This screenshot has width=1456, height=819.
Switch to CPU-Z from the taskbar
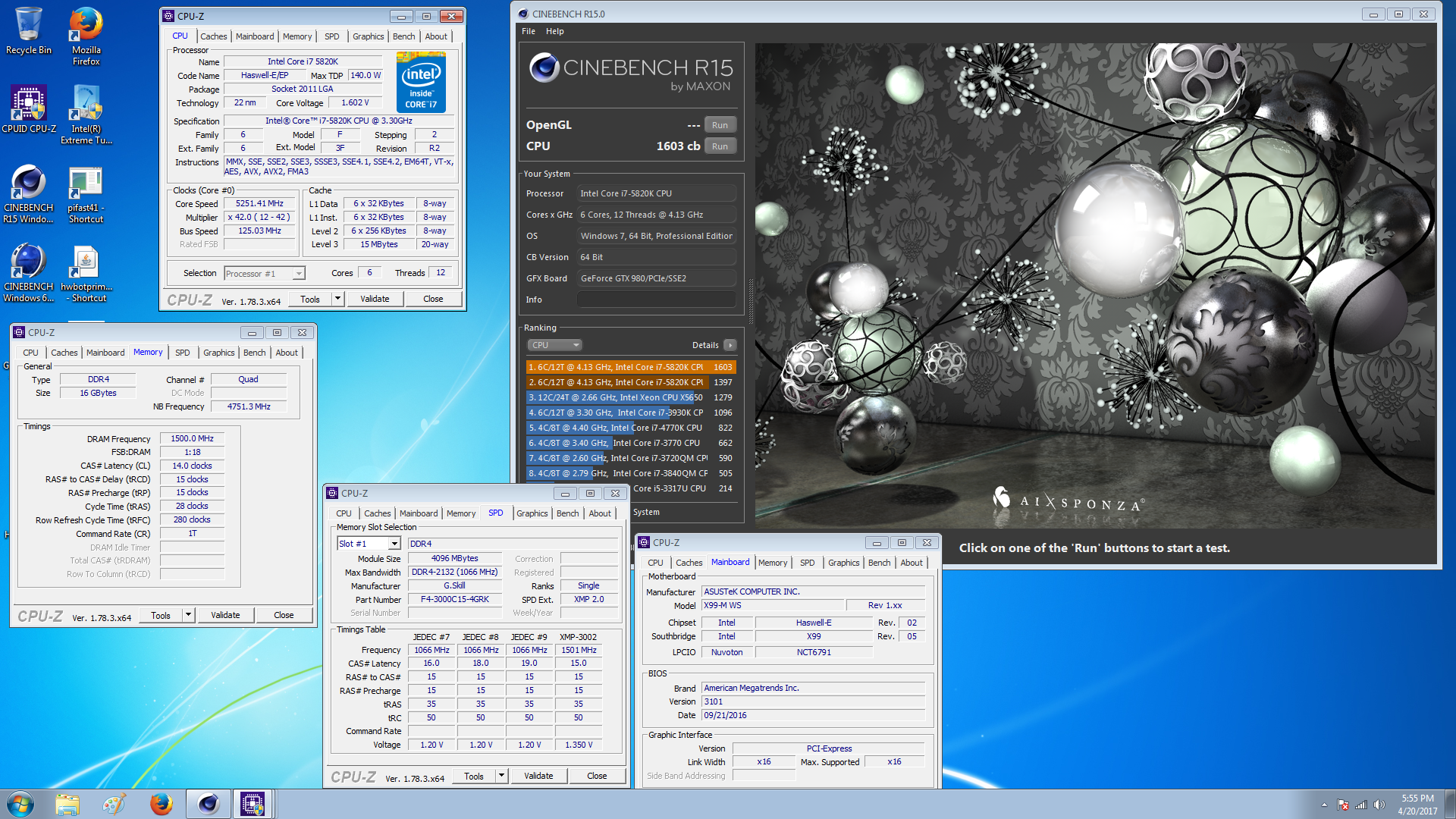point(253,804)
